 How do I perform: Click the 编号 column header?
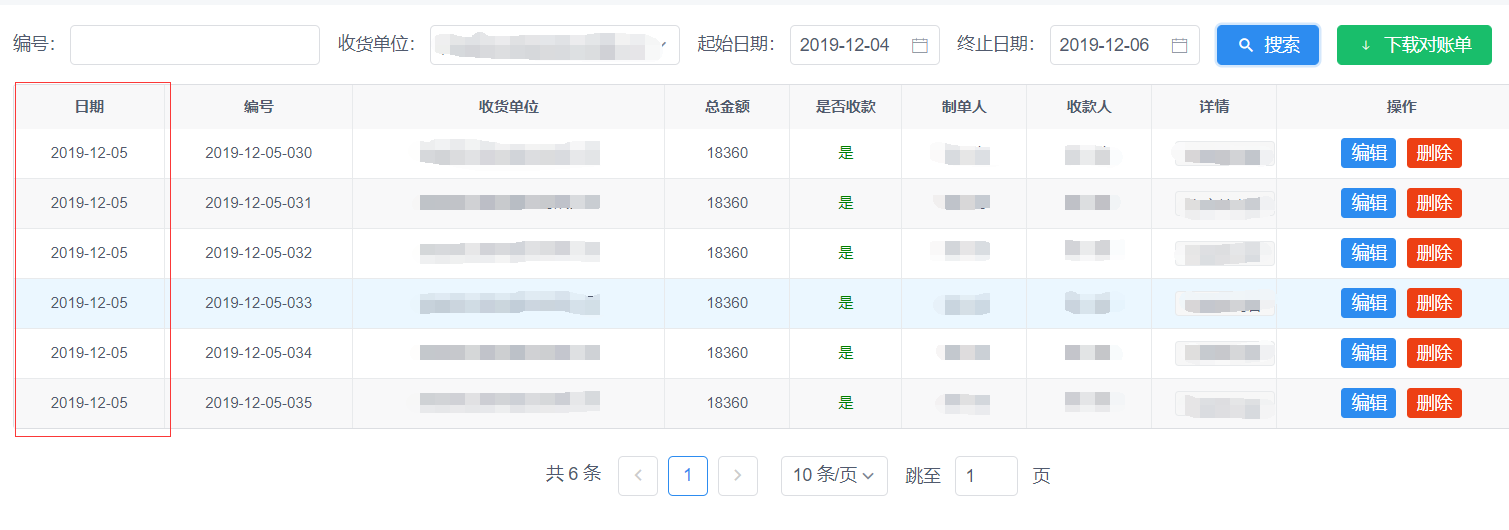[259, 107]
